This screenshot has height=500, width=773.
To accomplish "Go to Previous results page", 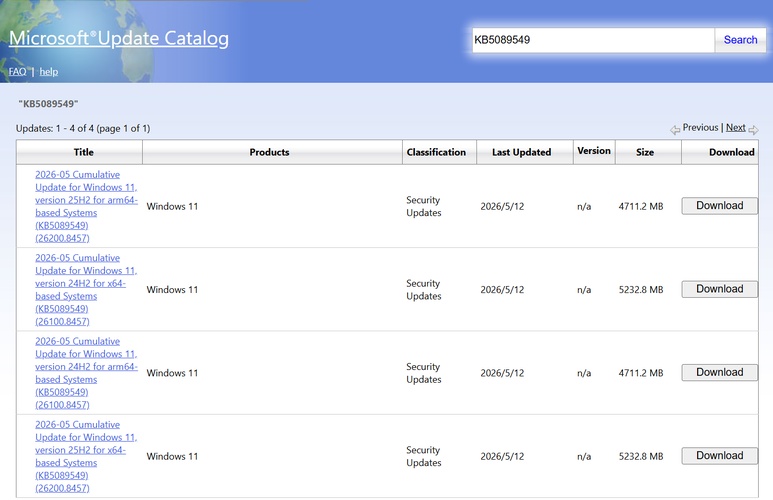I will pyautogui.click(x=700, y=128).
